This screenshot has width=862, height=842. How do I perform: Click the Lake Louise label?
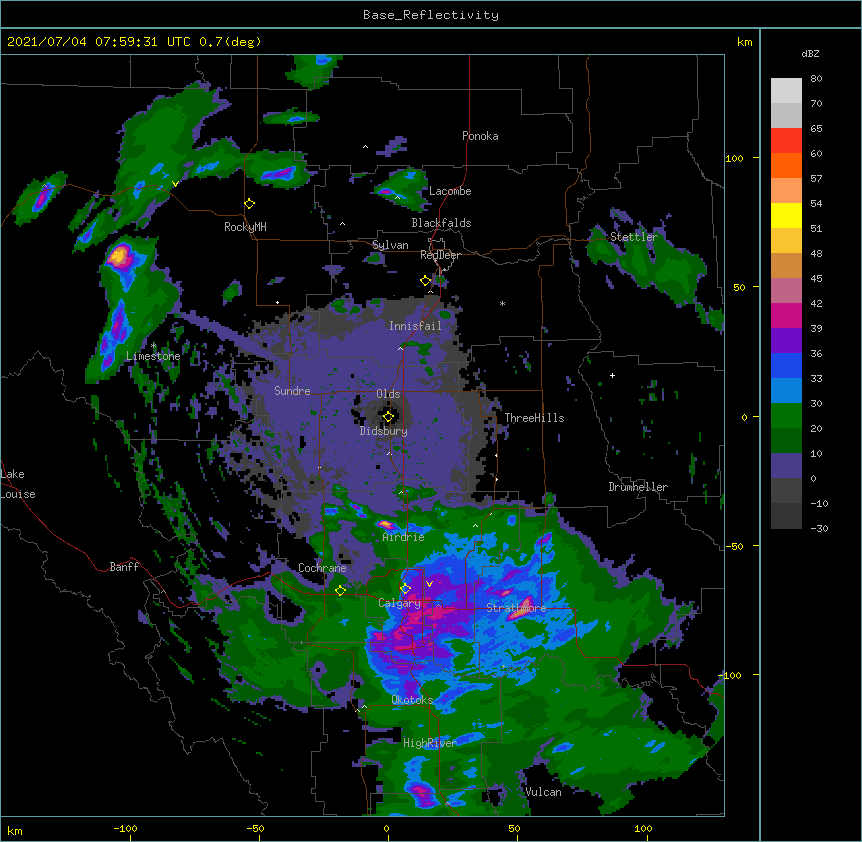[x=18, y=484]
